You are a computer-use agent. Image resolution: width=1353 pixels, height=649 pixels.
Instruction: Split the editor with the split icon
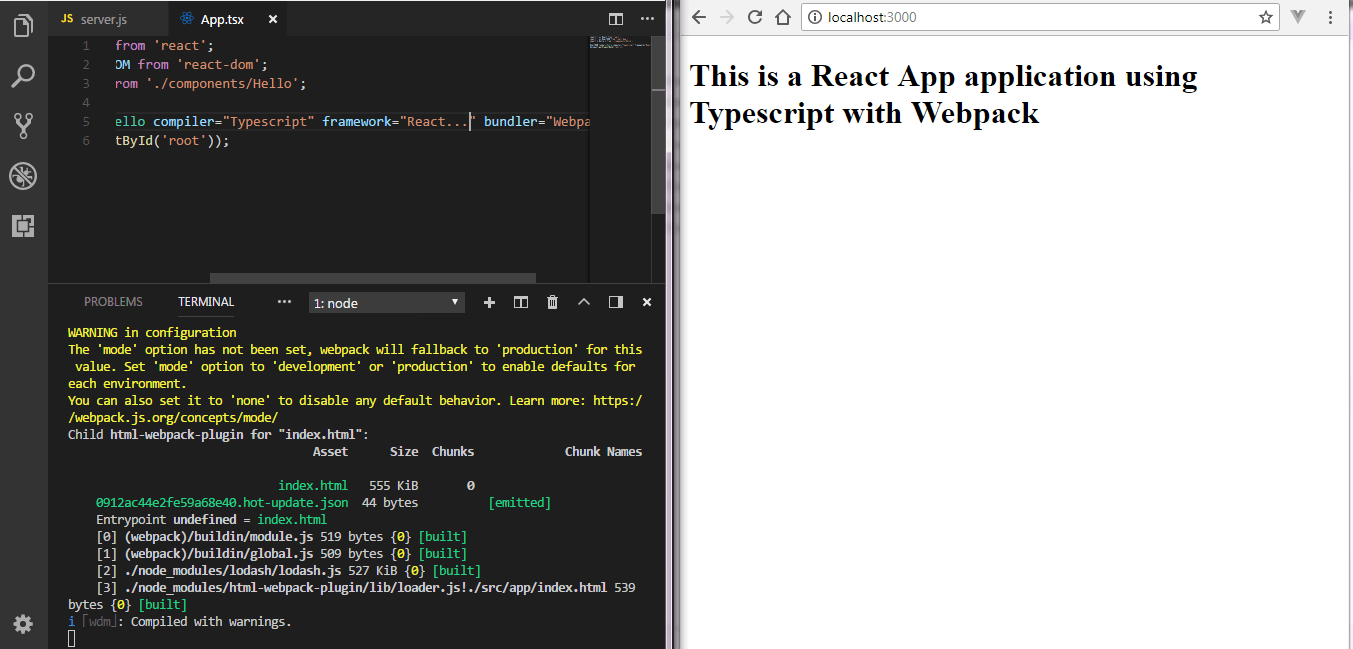coord(616,19)
